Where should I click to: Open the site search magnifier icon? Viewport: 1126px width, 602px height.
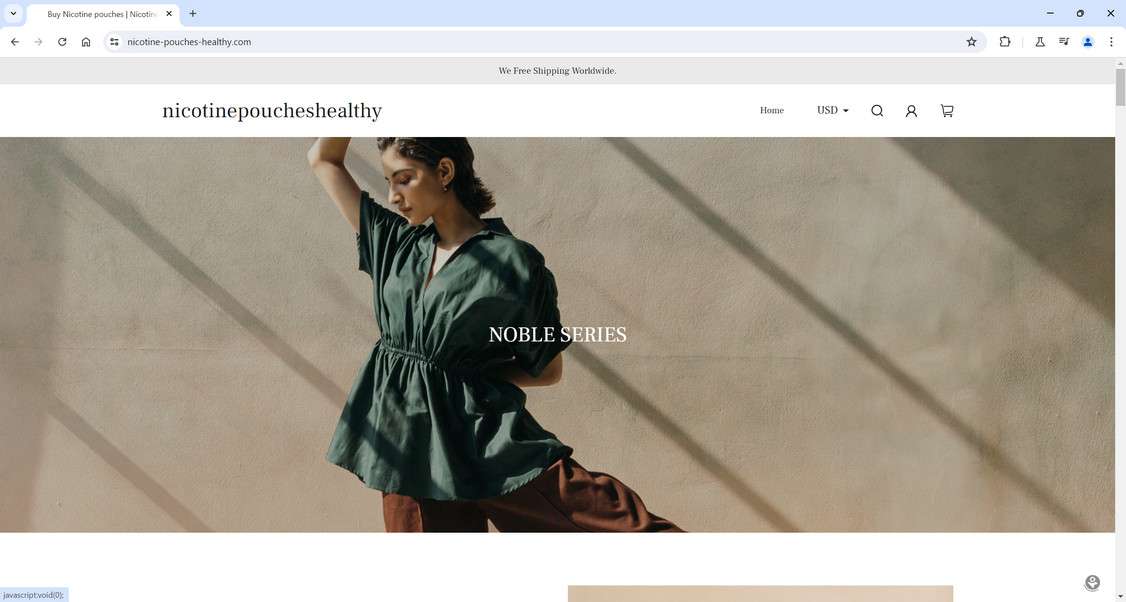pyautogui.click(x=877, y=111)
